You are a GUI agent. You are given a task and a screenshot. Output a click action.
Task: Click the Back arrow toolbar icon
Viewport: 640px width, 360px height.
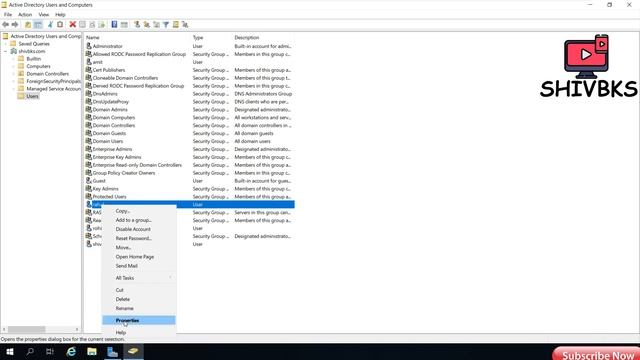[6, 25]
